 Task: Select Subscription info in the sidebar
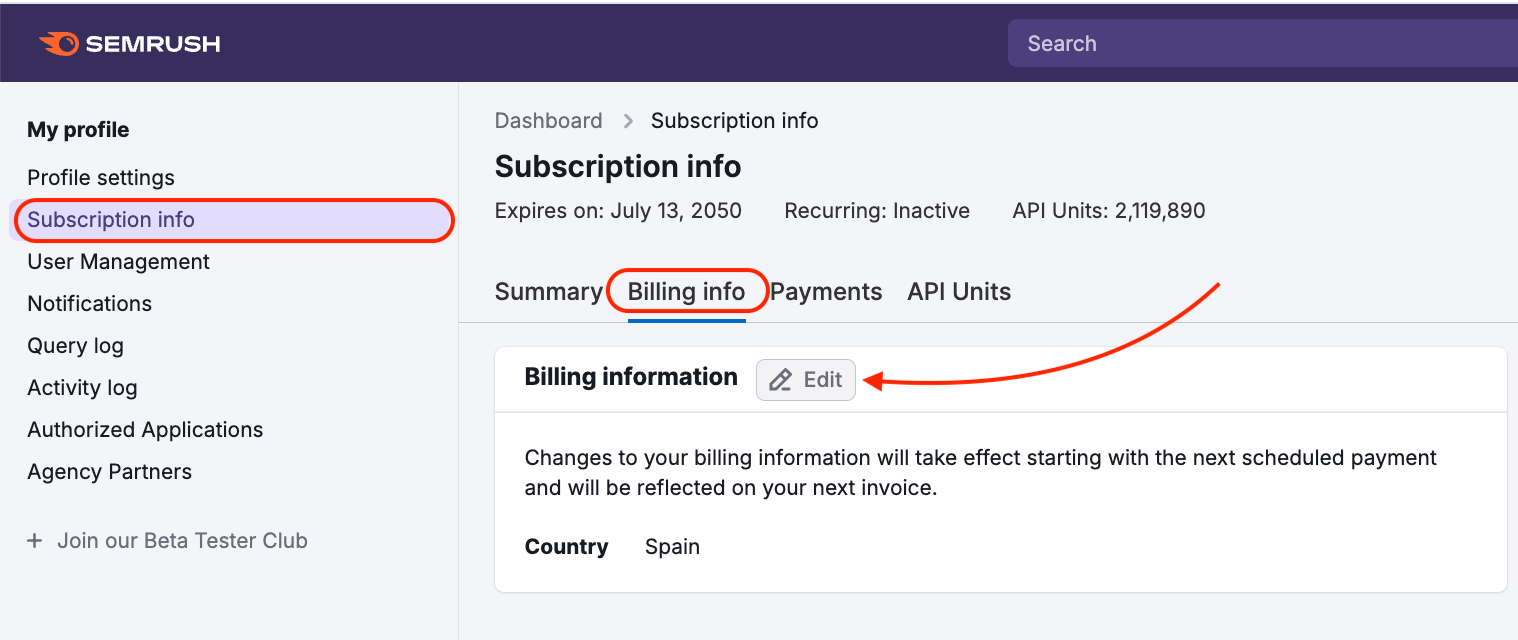point(111,219)
